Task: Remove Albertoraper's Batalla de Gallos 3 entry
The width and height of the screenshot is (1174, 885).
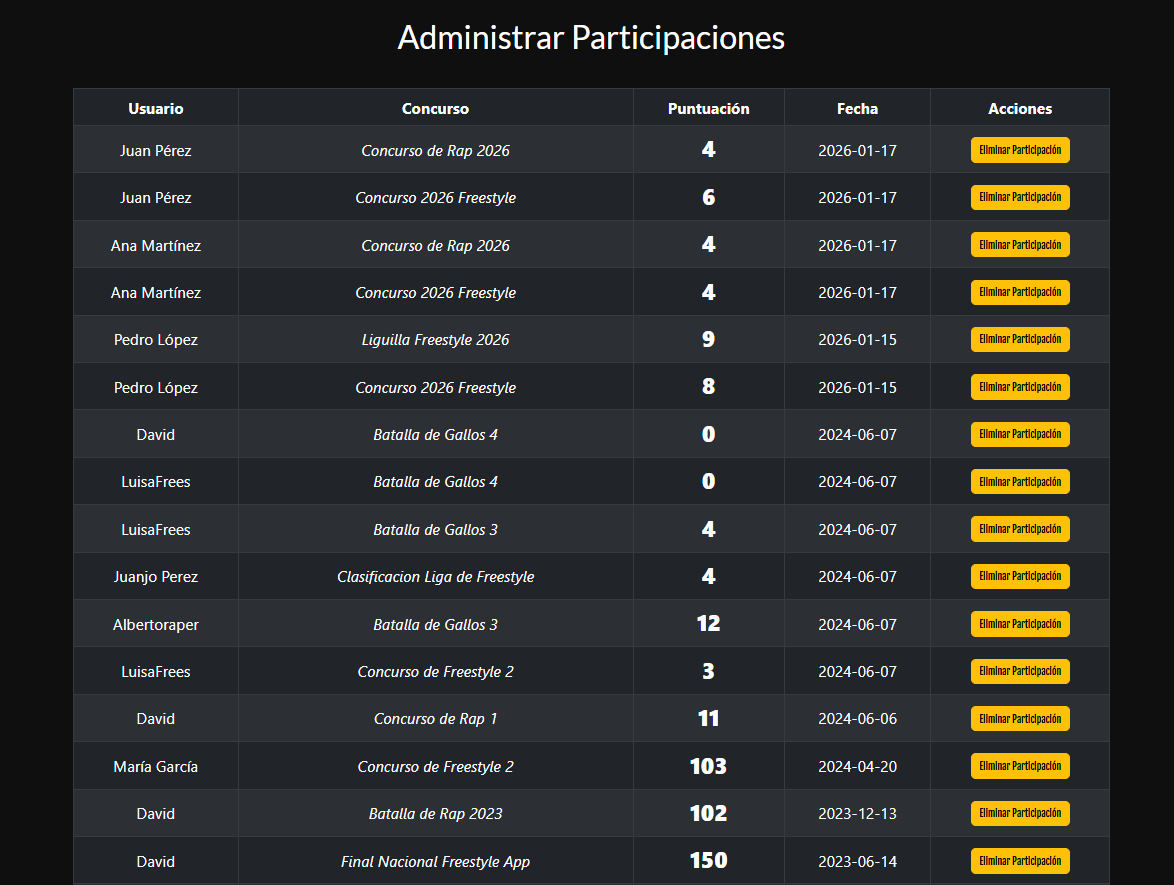Action: tap(1020, 624)
